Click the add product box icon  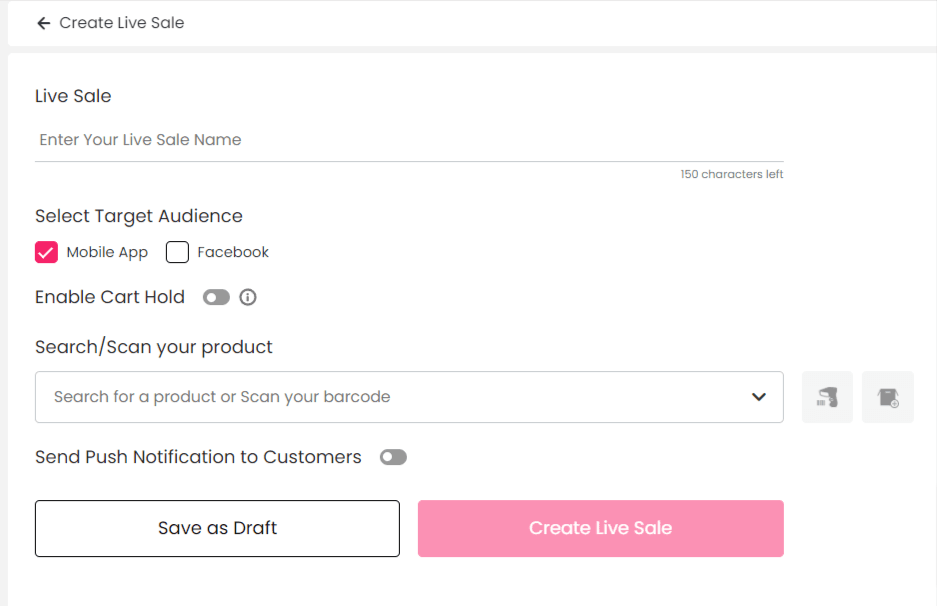887,397
